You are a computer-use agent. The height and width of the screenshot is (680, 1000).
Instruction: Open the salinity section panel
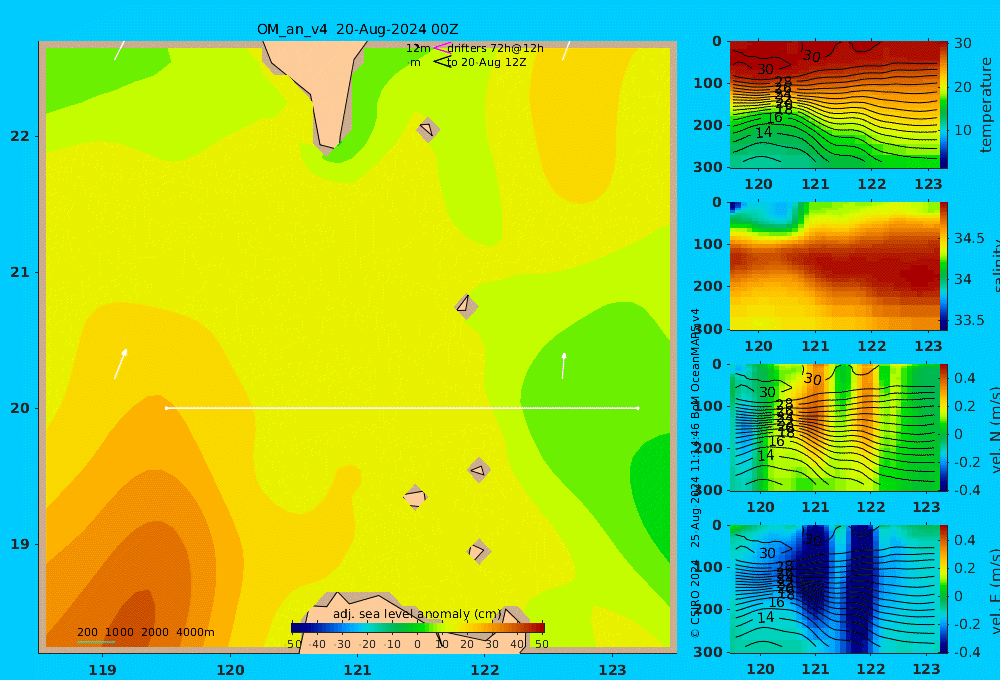coord(834,266)
